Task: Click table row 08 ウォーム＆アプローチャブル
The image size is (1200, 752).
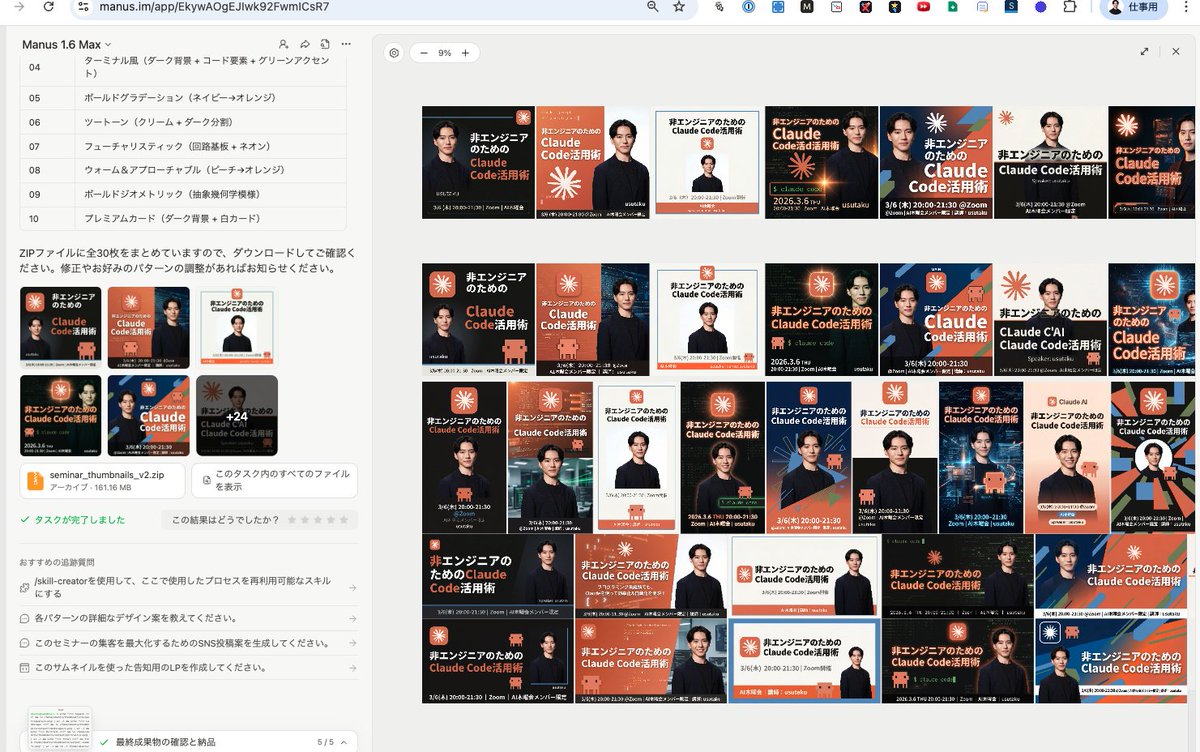Action: point(183,170)
